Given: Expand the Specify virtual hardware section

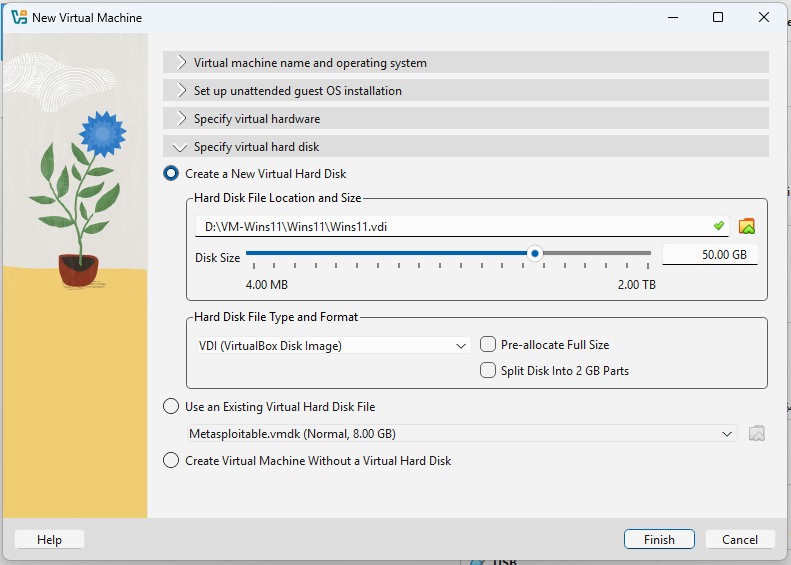Looking at the screenshot, I should [257, 119].
